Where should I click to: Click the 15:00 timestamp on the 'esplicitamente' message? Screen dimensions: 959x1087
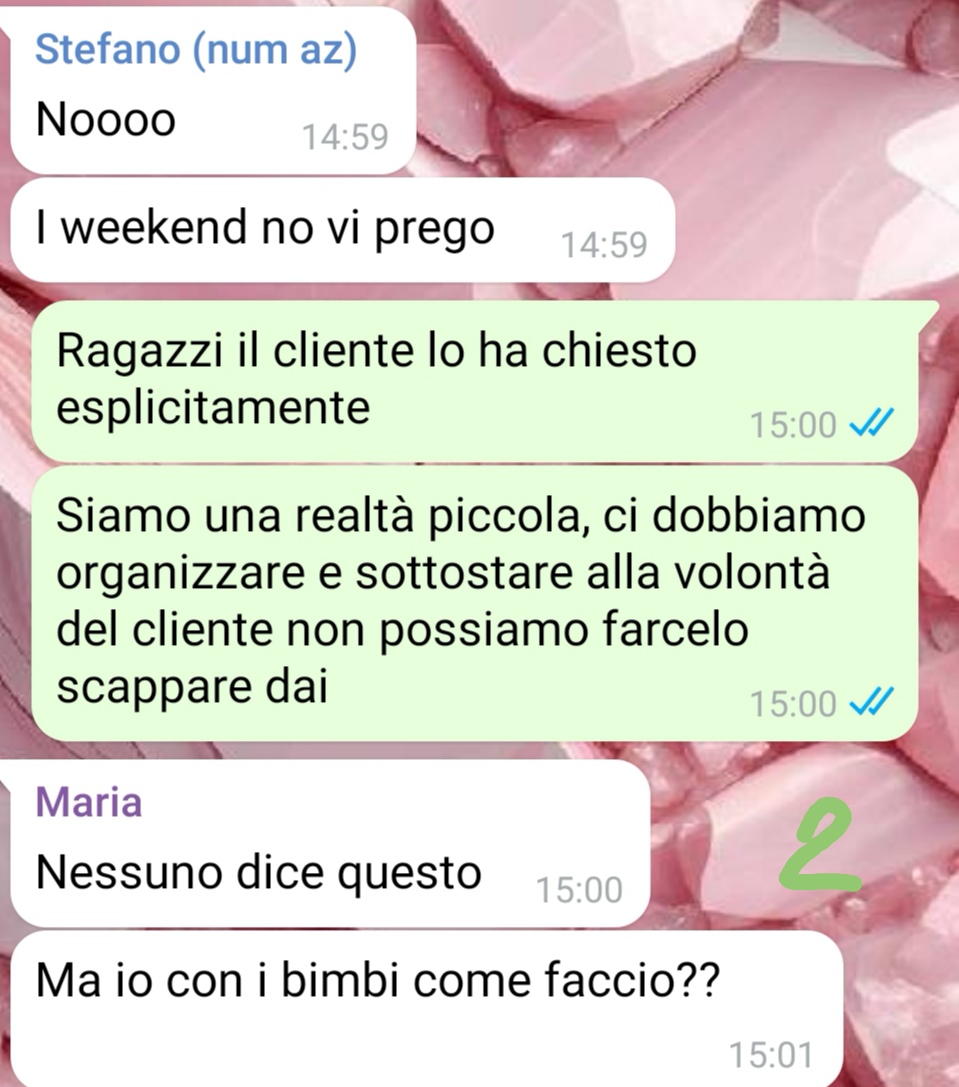[793, 425]
